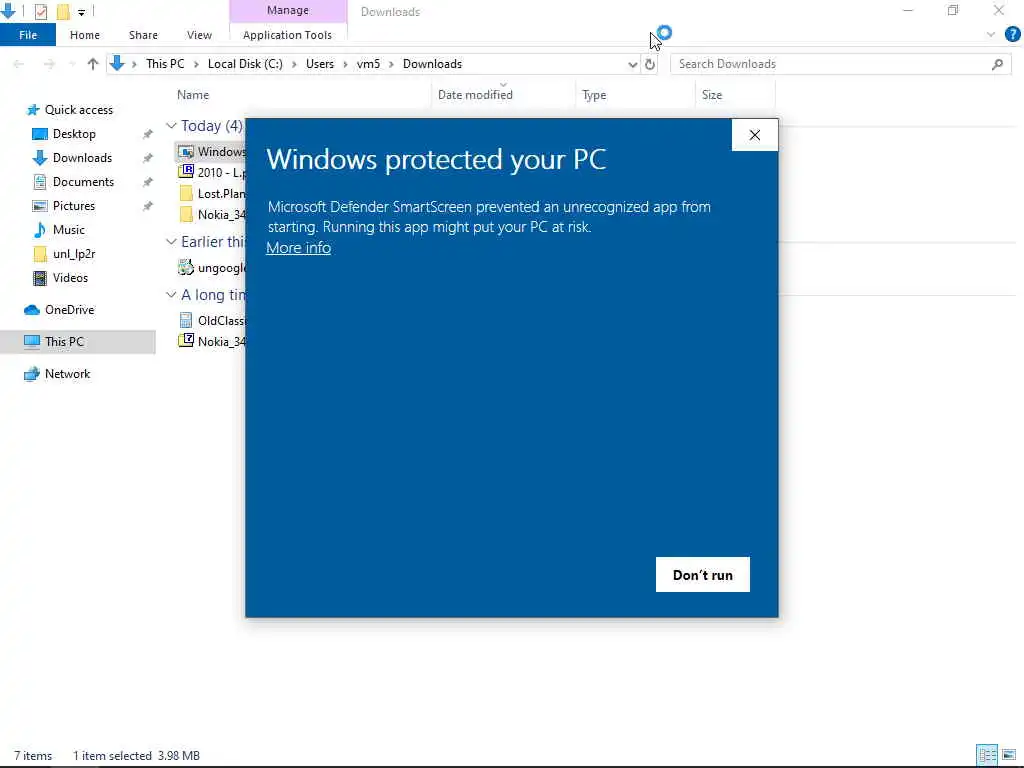The image size is (1024, 768).
Task: Click the Downloads folder icon in address bar
Action: tap(117, 63)
